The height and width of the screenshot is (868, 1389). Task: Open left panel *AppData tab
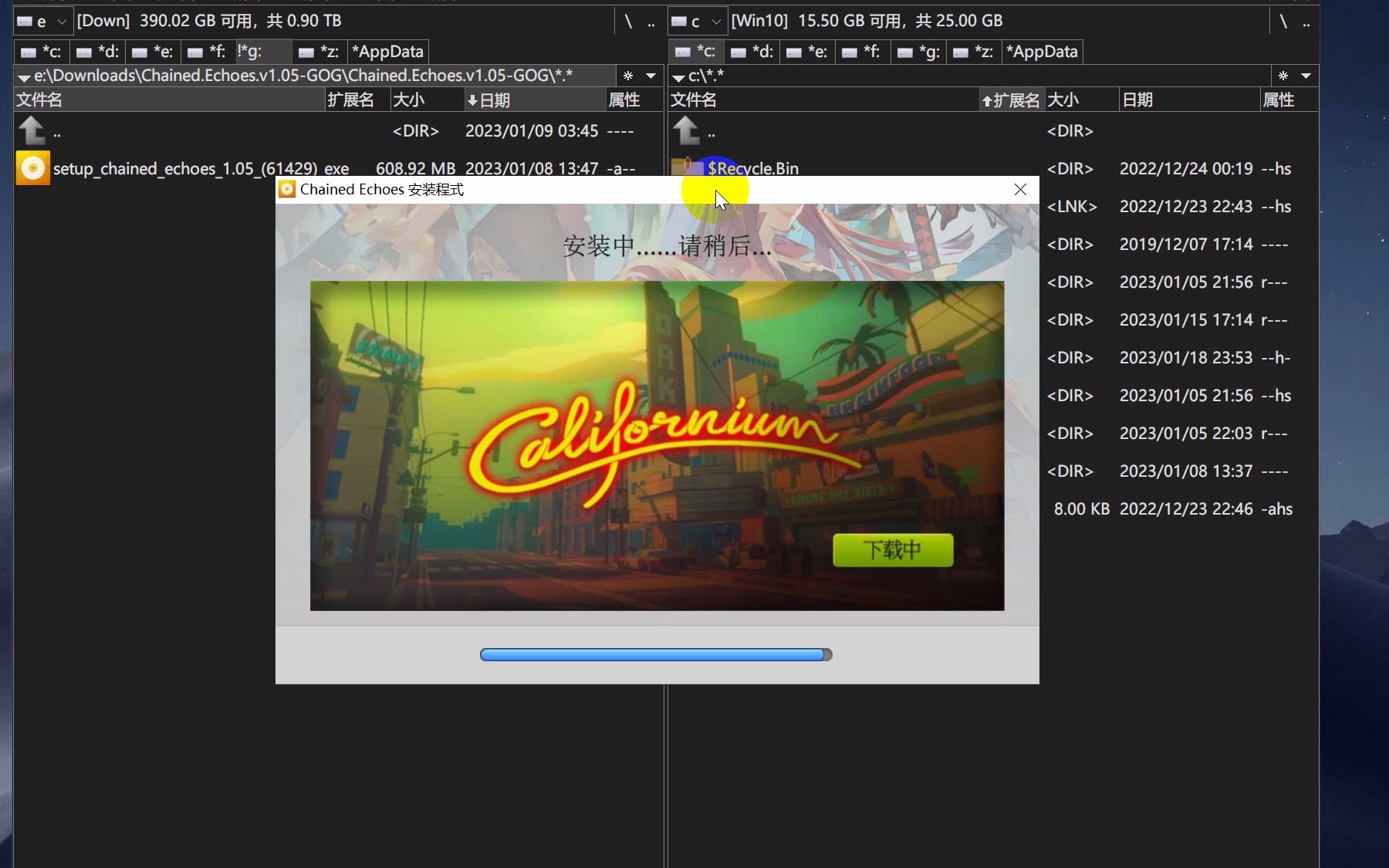[x=388, y=52]
